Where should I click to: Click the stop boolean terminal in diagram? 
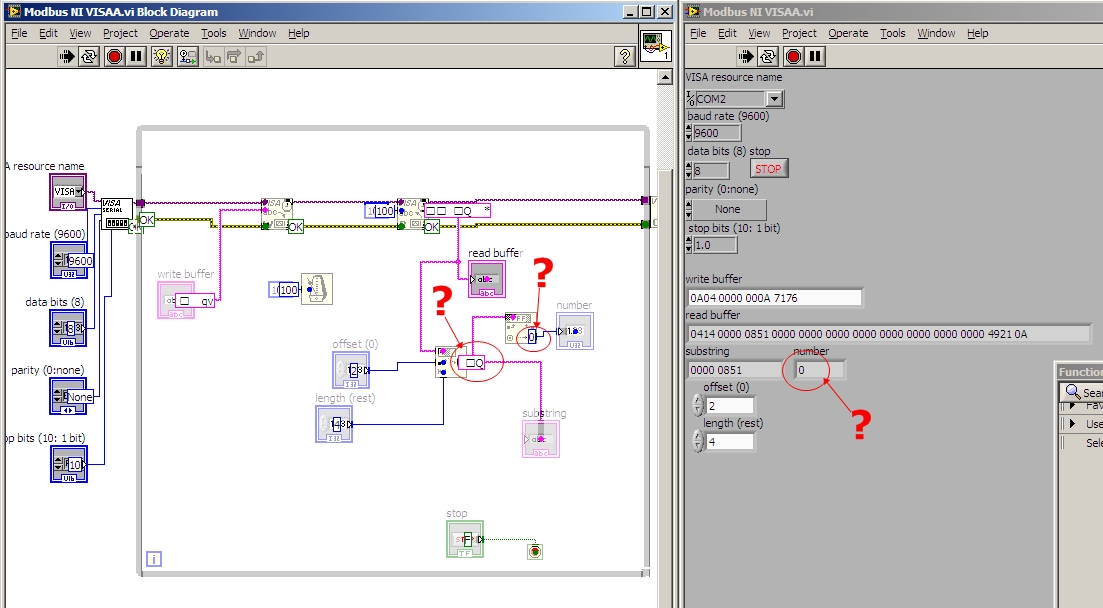pos(464,539)
